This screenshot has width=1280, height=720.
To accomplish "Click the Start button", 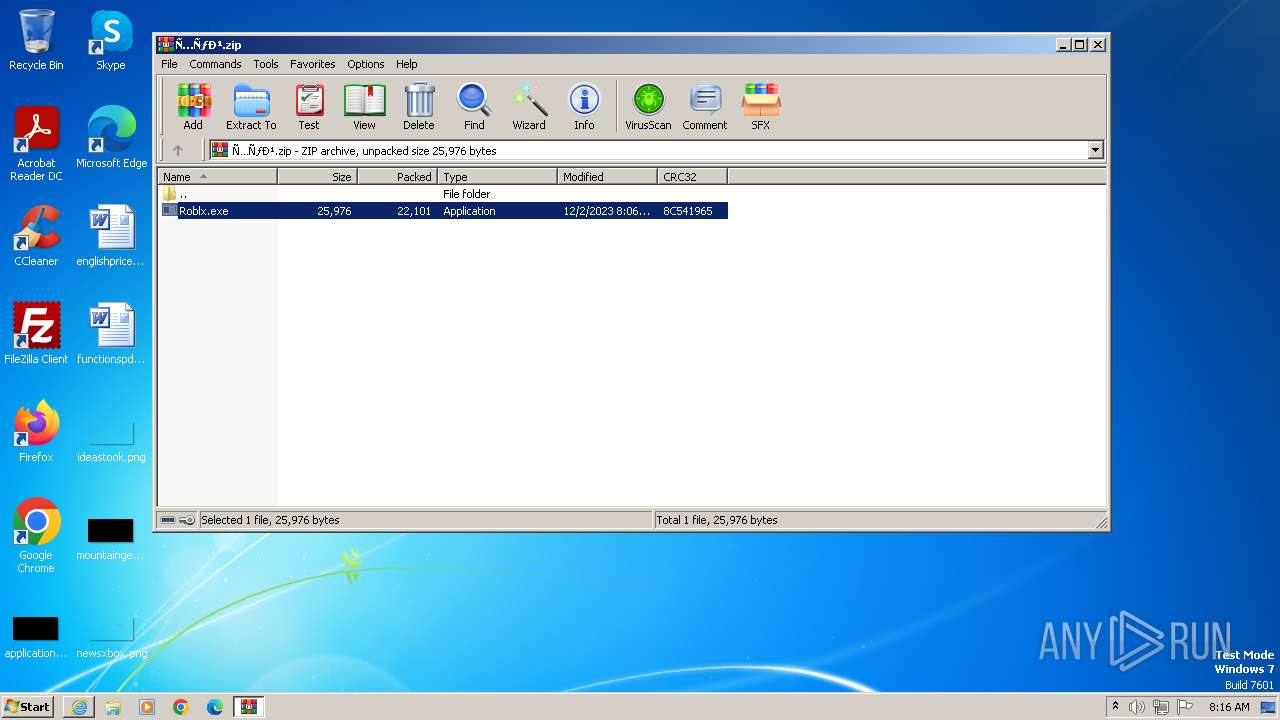I will point(28,706).
